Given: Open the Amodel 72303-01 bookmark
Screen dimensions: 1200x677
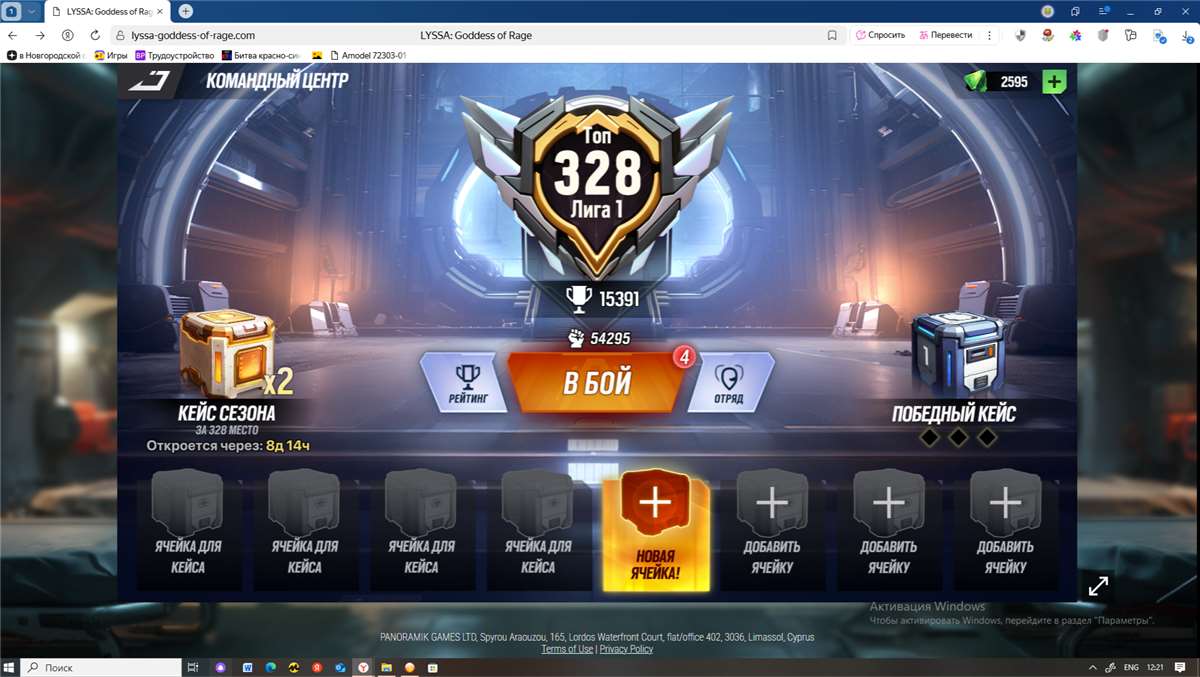Looking at the screenshot, I should [368, 55].
